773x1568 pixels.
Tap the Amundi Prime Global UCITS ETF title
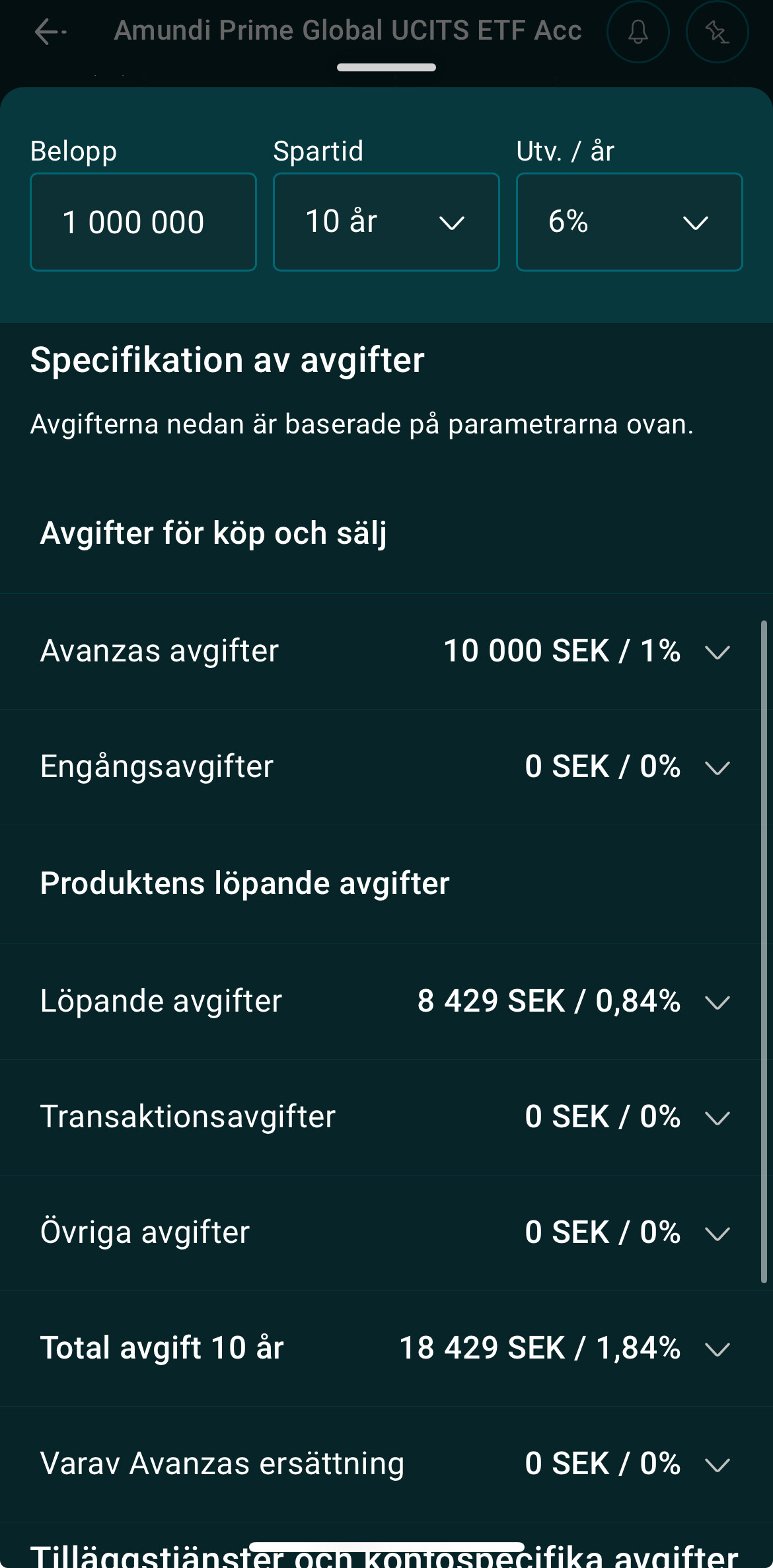click(348, 30)
